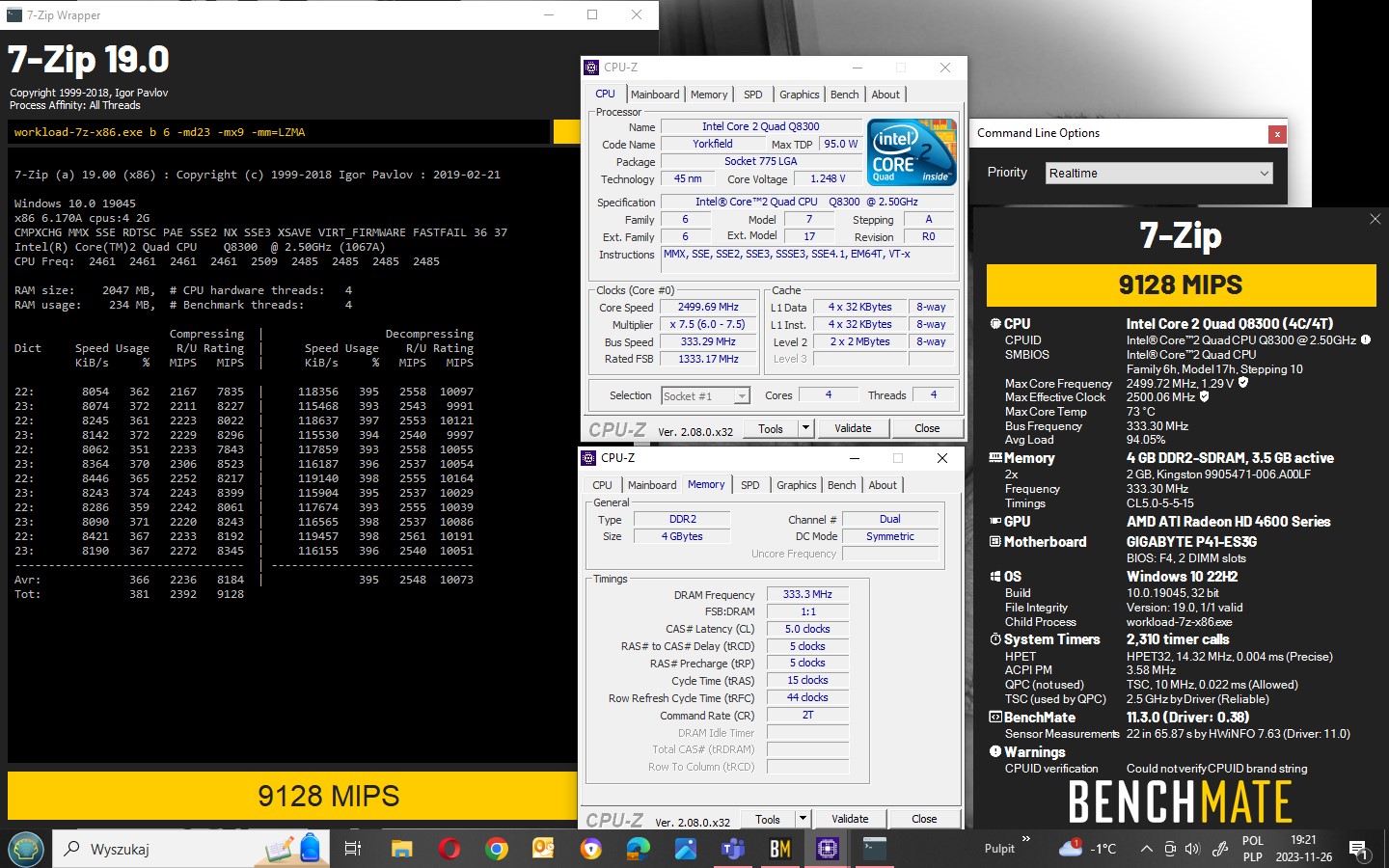
Task: Open Tools dropdown arrow in lower CPU-Z window
Action: tap(803, 819)
